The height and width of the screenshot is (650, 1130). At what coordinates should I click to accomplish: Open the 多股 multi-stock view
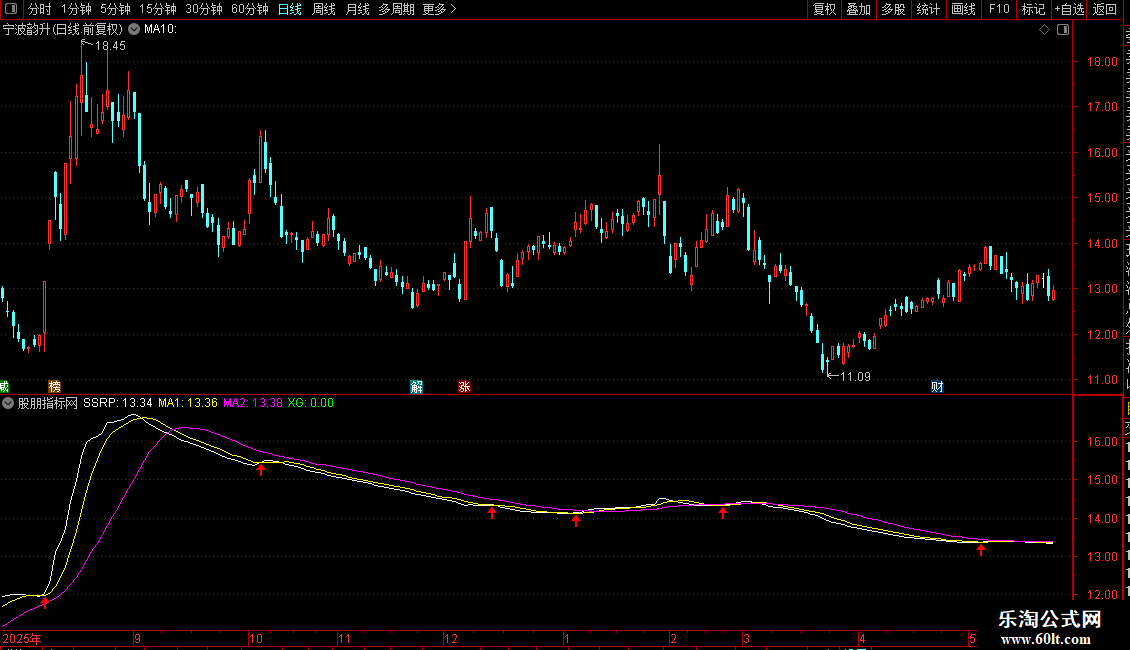pos(894,9)
